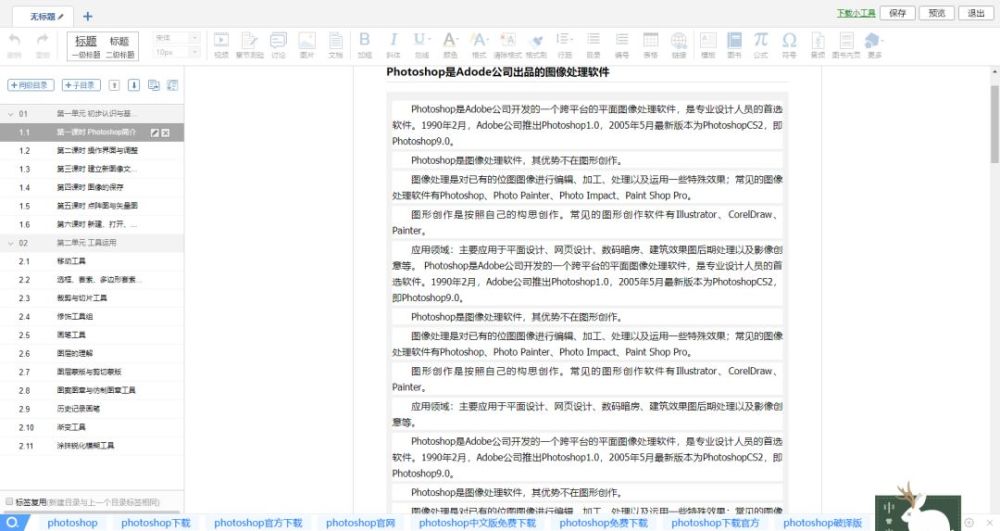This screenshot has width=1000, height=531.
Task: Open lesson 1.4 图像的保存
Action: click(92, 187)
